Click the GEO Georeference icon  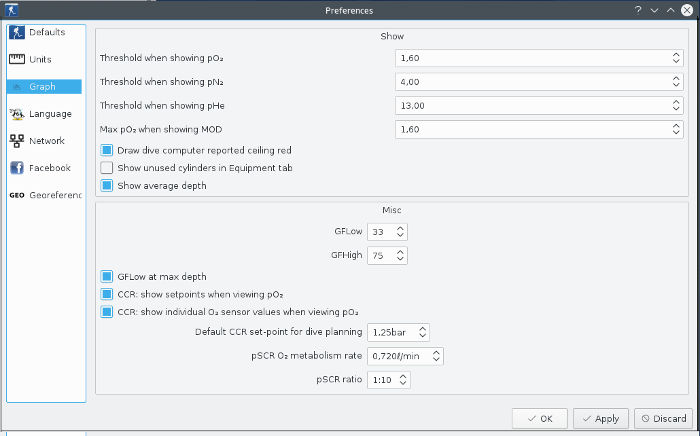[x=17, y=195]
